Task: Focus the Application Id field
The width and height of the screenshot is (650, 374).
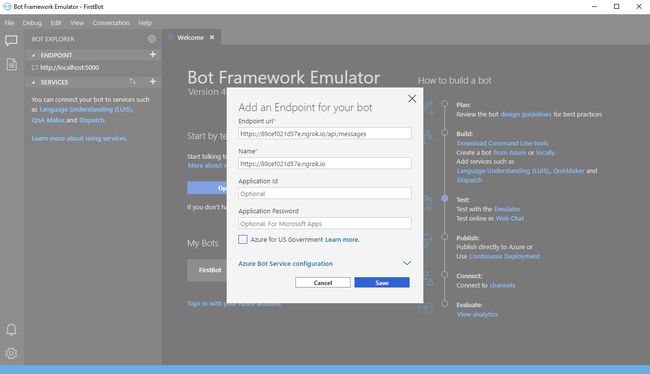Action: click(x=325, y=193)
